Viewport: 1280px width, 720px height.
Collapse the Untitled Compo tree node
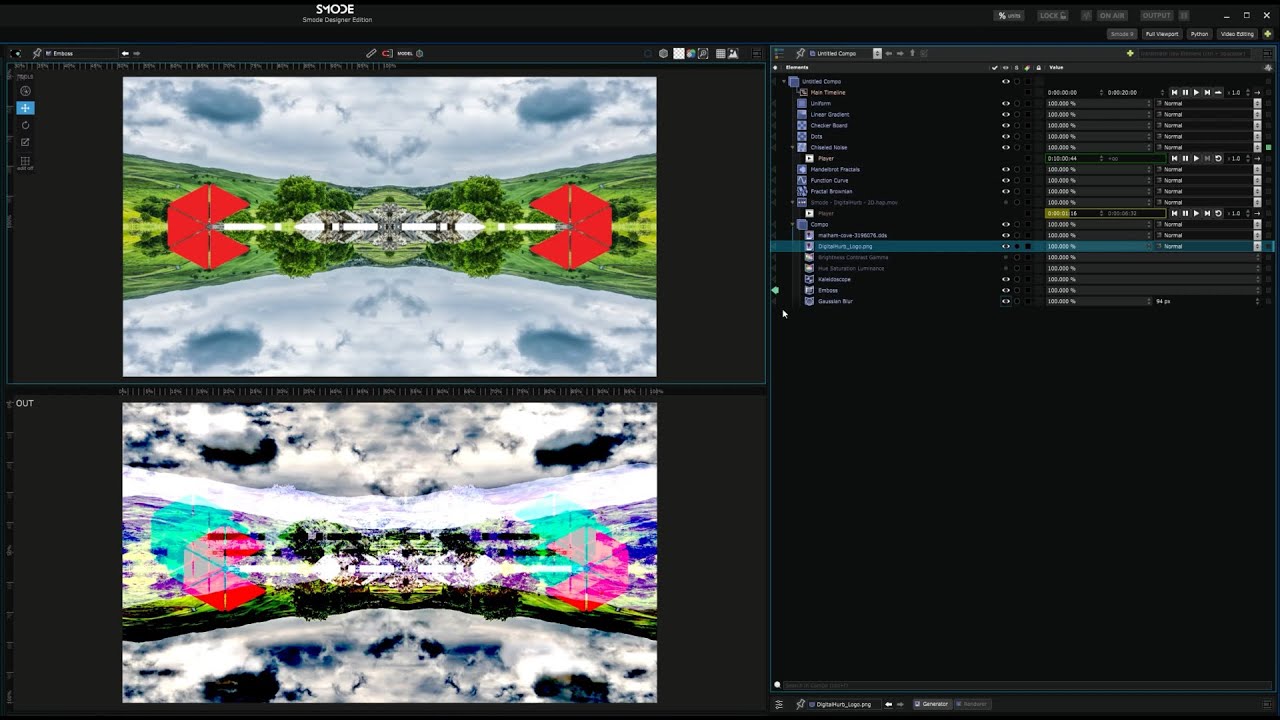pyautogui.click(x=784, y=81)
